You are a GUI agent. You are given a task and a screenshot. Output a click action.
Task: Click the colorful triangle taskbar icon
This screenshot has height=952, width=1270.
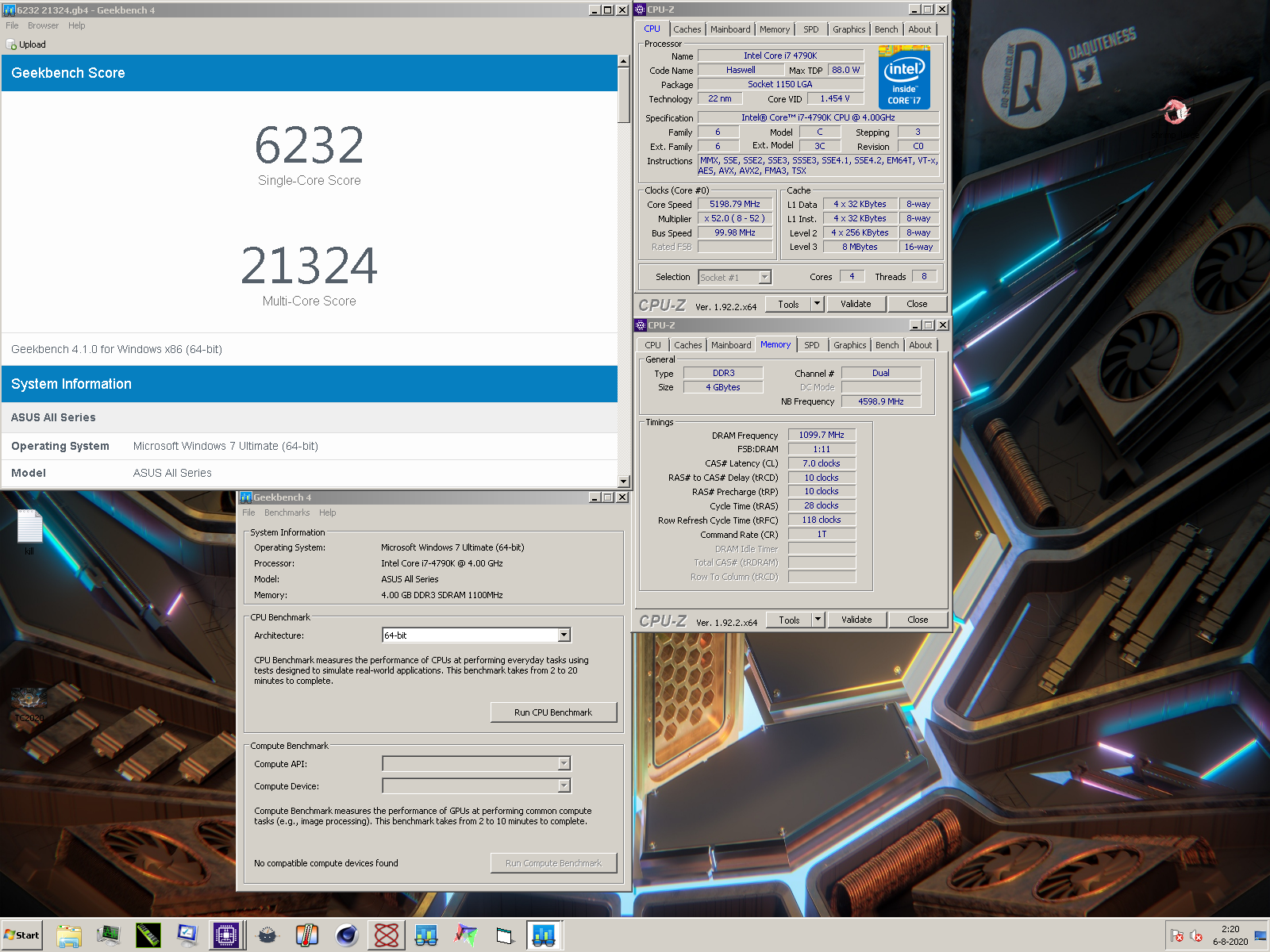[466, 935]
